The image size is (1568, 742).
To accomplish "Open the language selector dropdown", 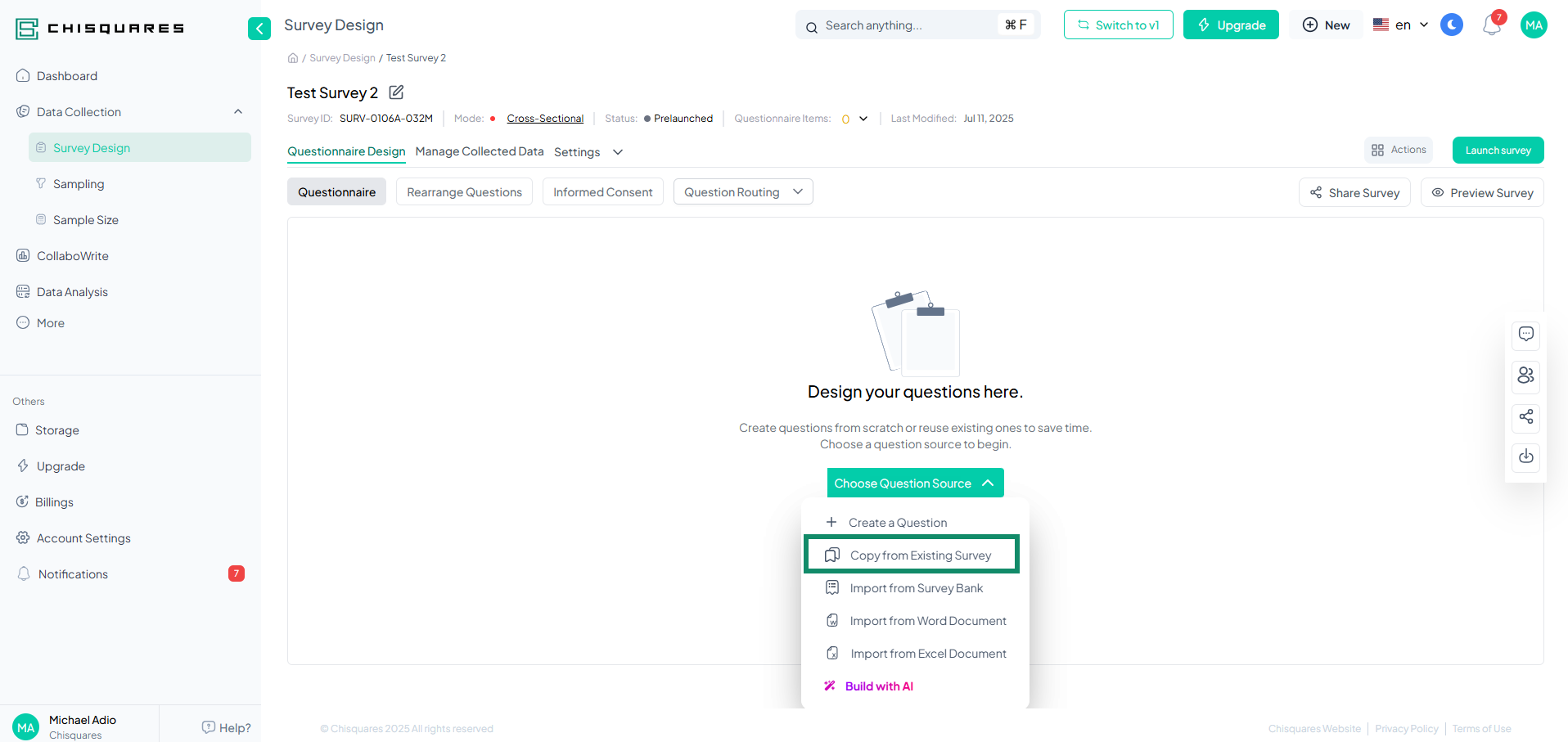I will click(x=1401, y=25).
